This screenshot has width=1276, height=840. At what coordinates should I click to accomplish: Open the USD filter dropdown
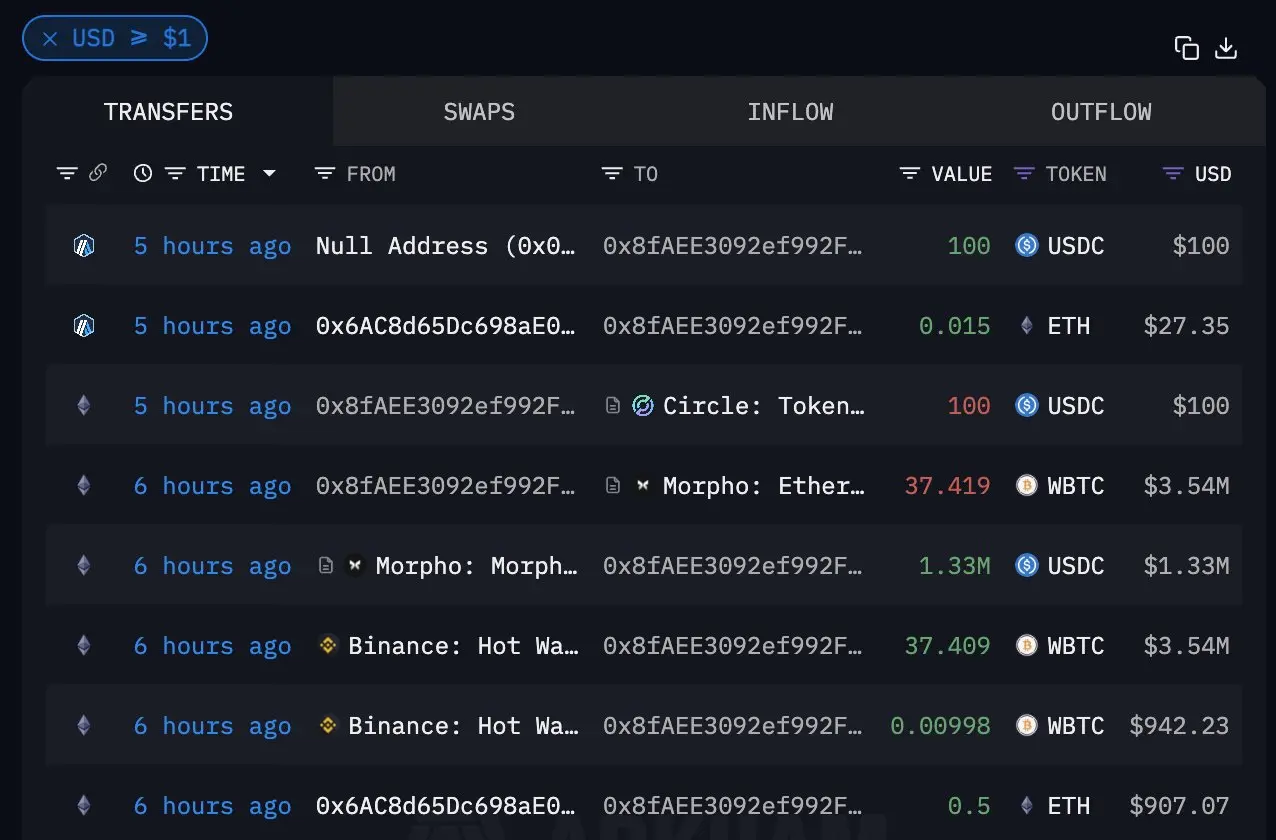point(1173,174)
